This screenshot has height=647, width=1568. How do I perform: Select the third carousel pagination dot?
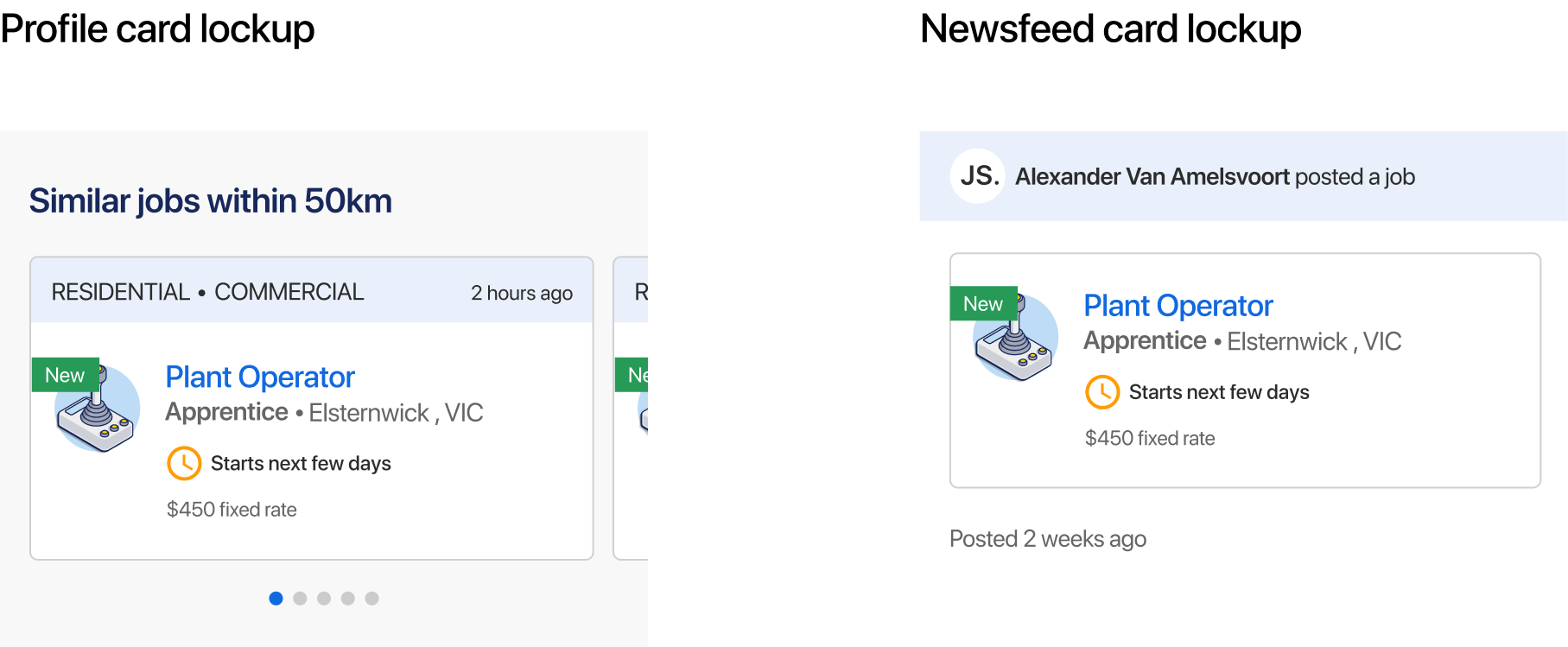[x=324, y=598]
